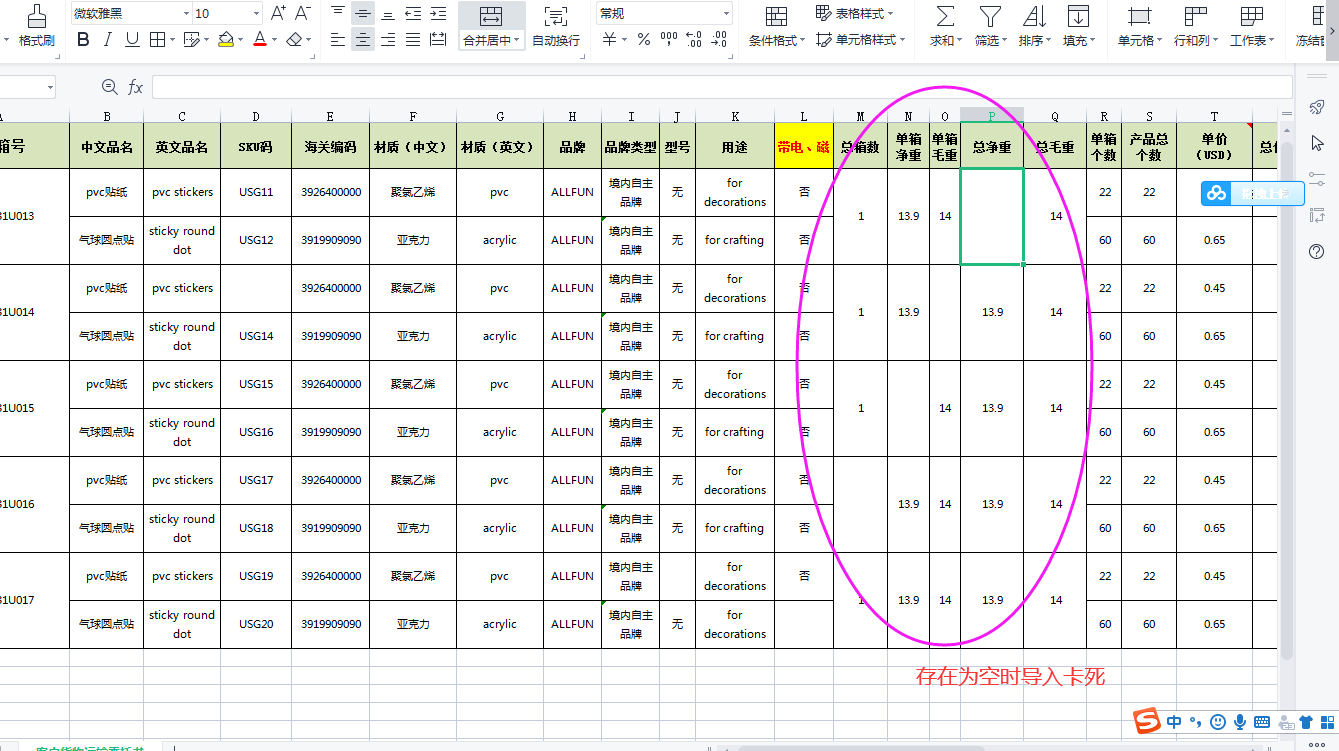Align text to top
1339x751 pixels.
(338, 13)
